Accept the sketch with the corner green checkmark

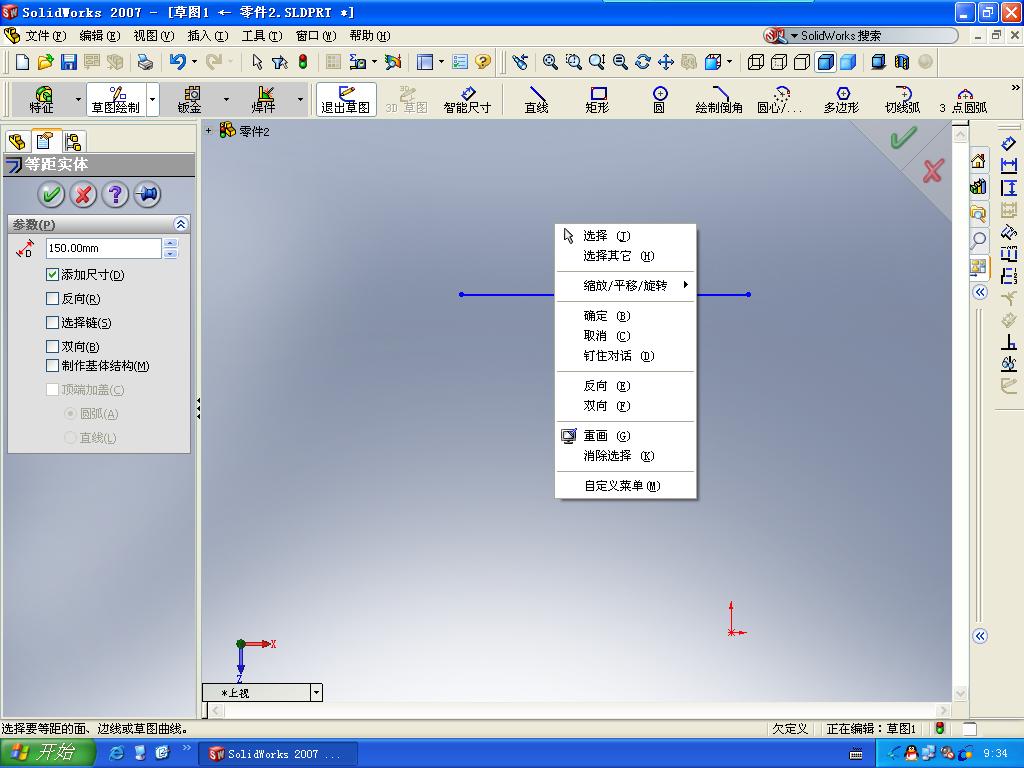904,138
